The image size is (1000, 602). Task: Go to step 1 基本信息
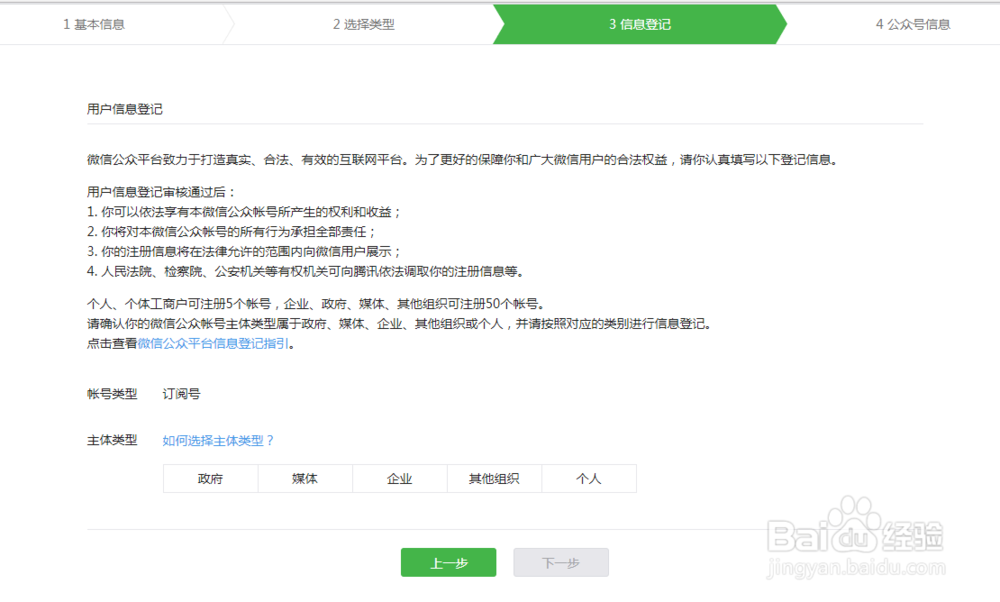(94, 24)
